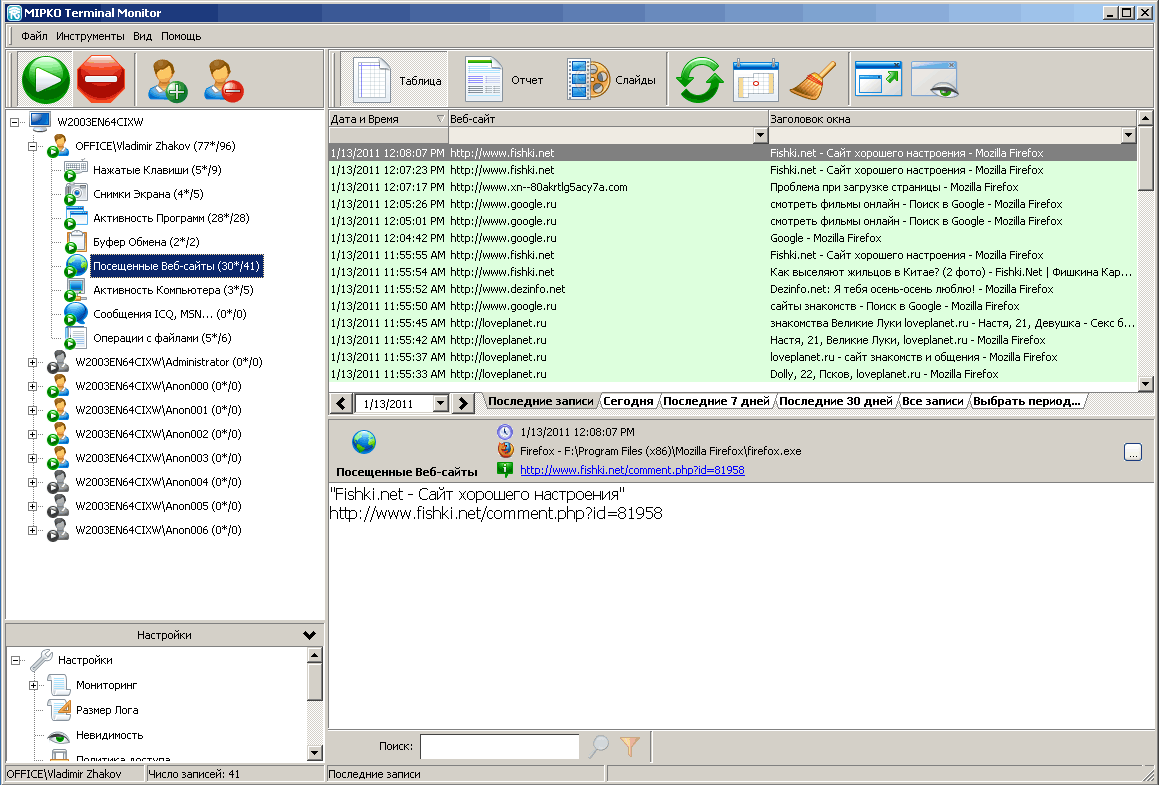Open the fishki.net comment.php hyperlink
Viewport: 1159px width, 785px height.
pos(632,470)
